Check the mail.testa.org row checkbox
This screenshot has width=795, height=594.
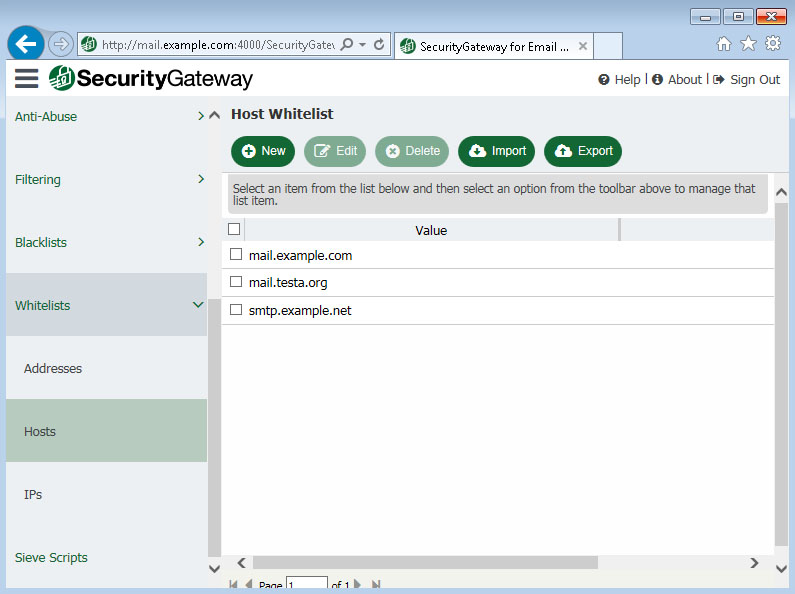[x=236, y=281]
